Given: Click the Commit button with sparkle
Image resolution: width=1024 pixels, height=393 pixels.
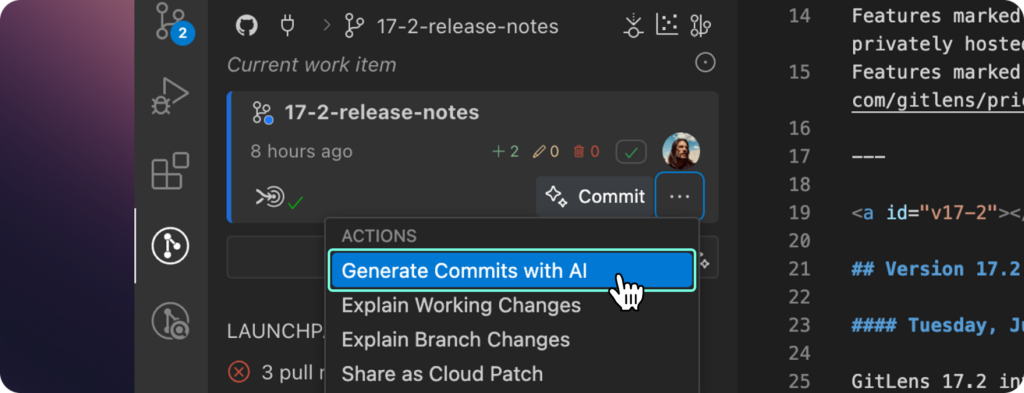Looking at the screenshot, I should pos(594,196).
